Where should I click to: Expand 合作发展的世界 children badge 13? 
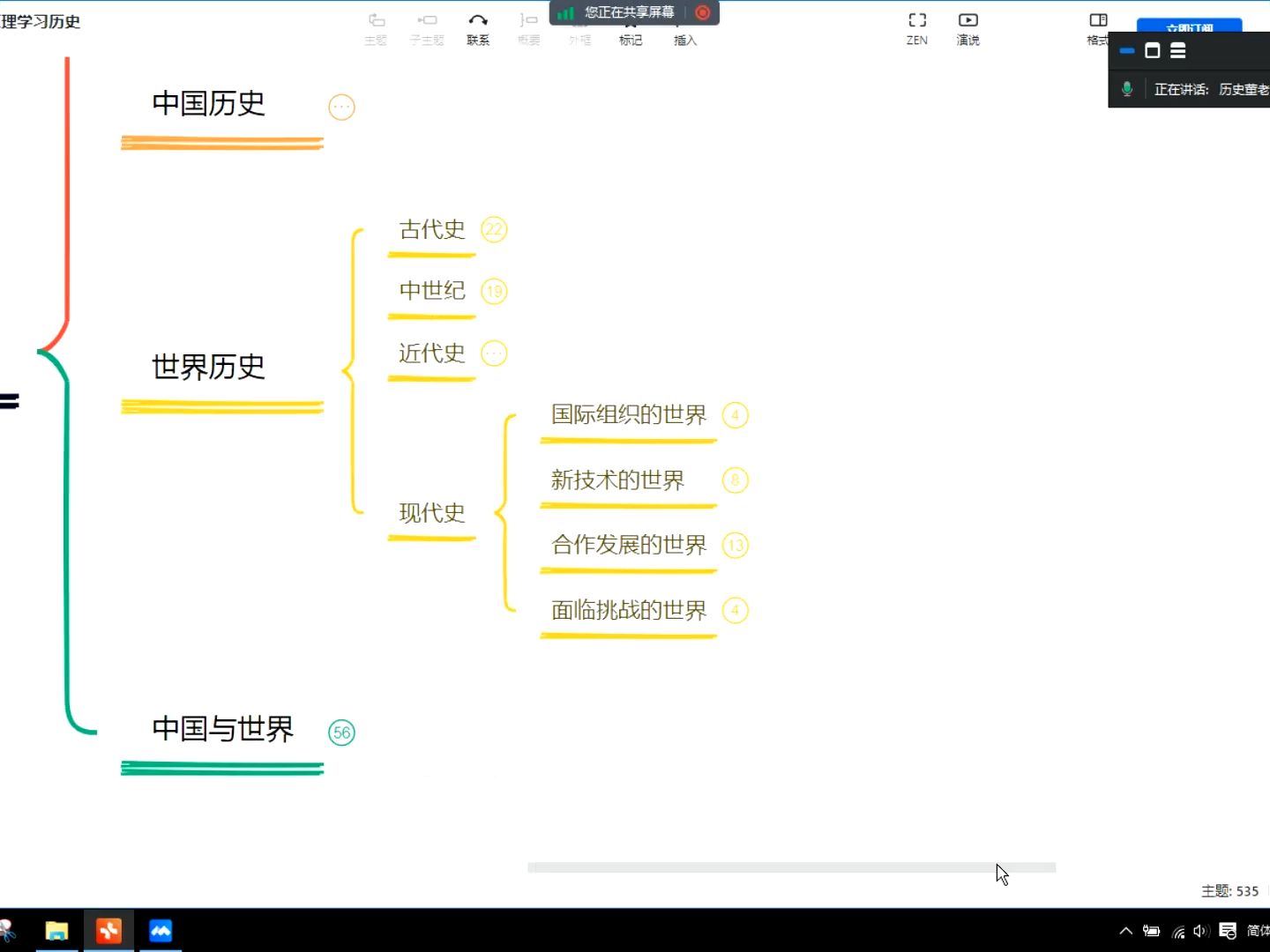735,546
